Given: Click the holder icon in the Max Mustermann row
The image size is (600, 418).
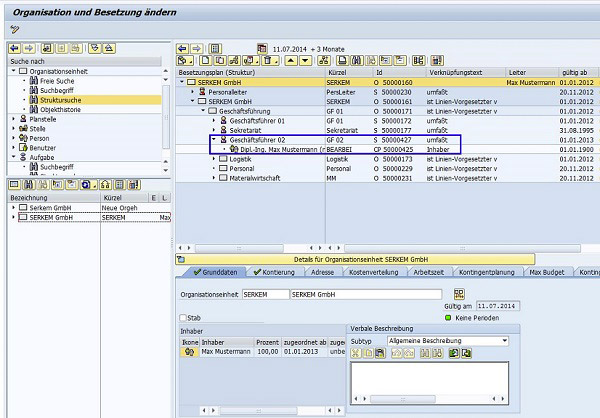Looking at the screenshot, I should click(x=188, y=351).
